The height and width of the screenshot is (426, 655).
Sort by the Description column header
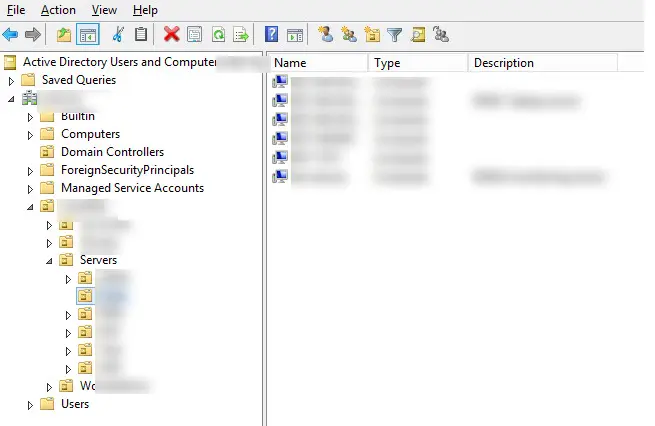[543, 63]
